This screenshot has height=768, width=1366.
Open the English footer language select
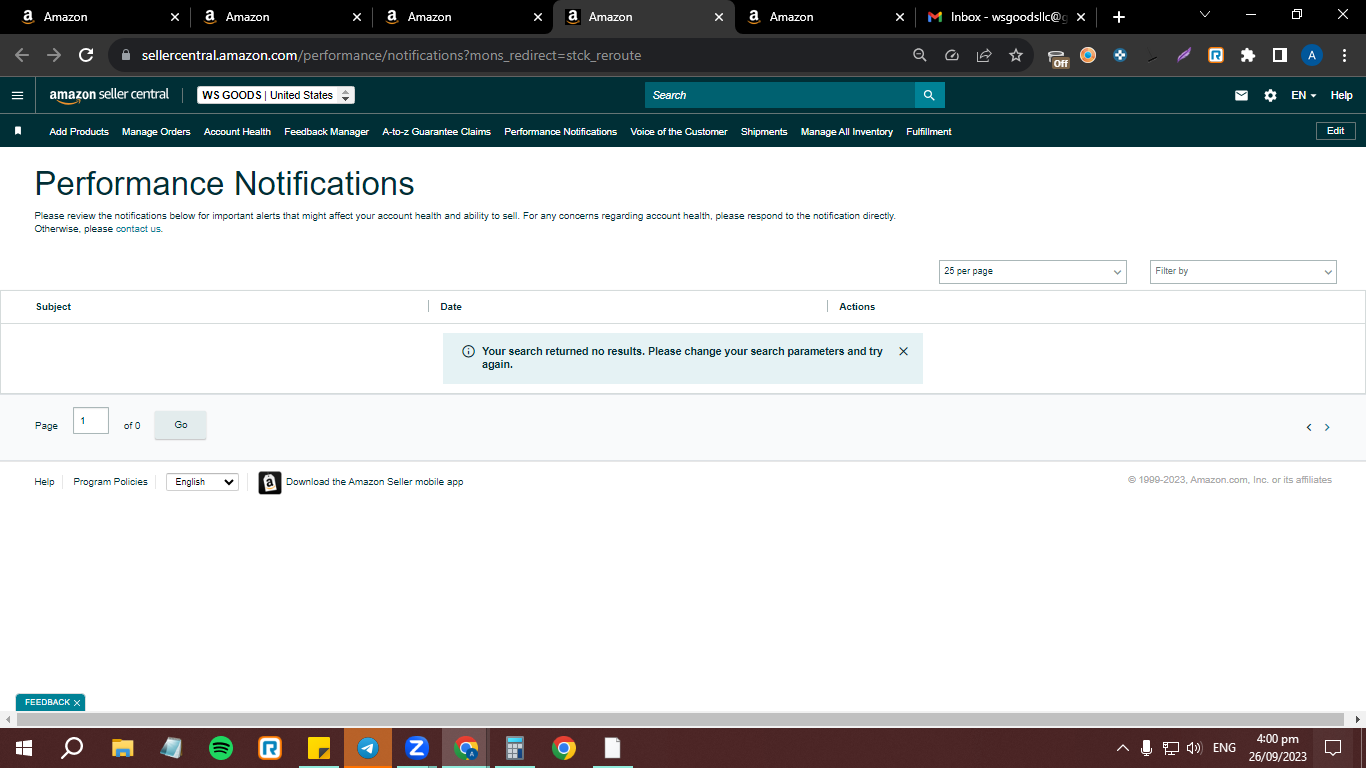click(202, 482)
